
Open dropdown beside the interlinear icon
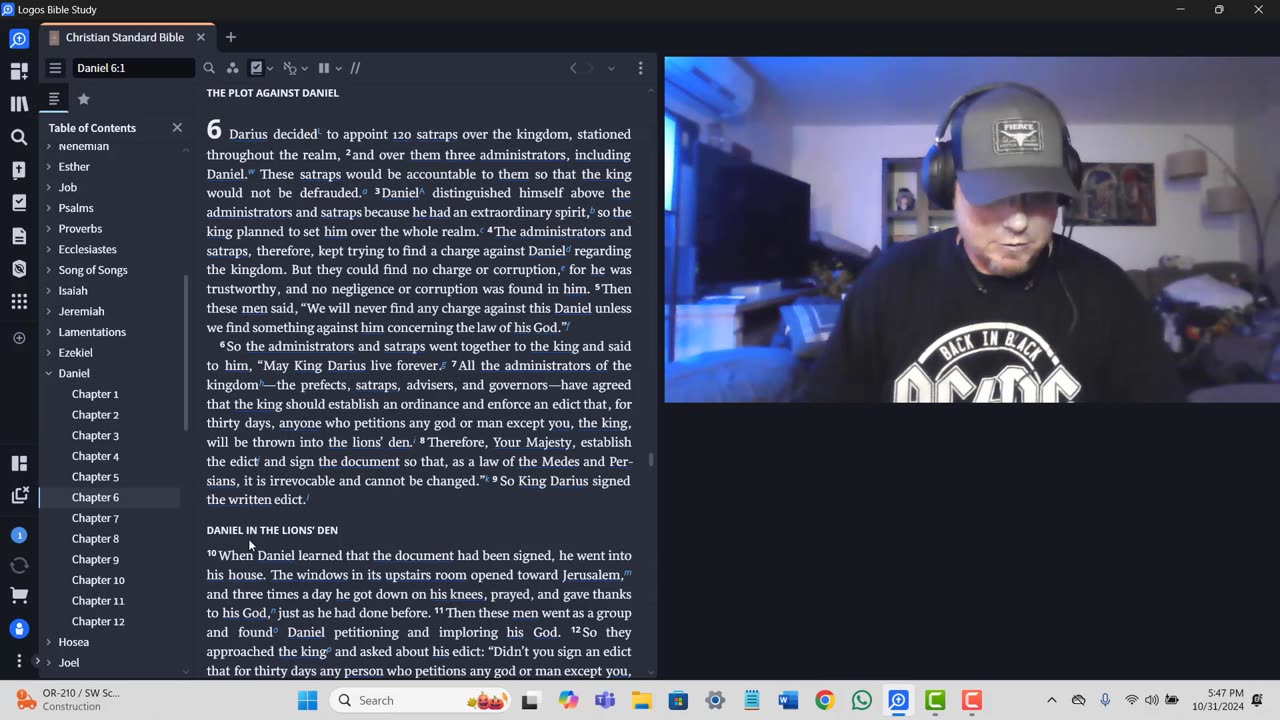(304, 69)
